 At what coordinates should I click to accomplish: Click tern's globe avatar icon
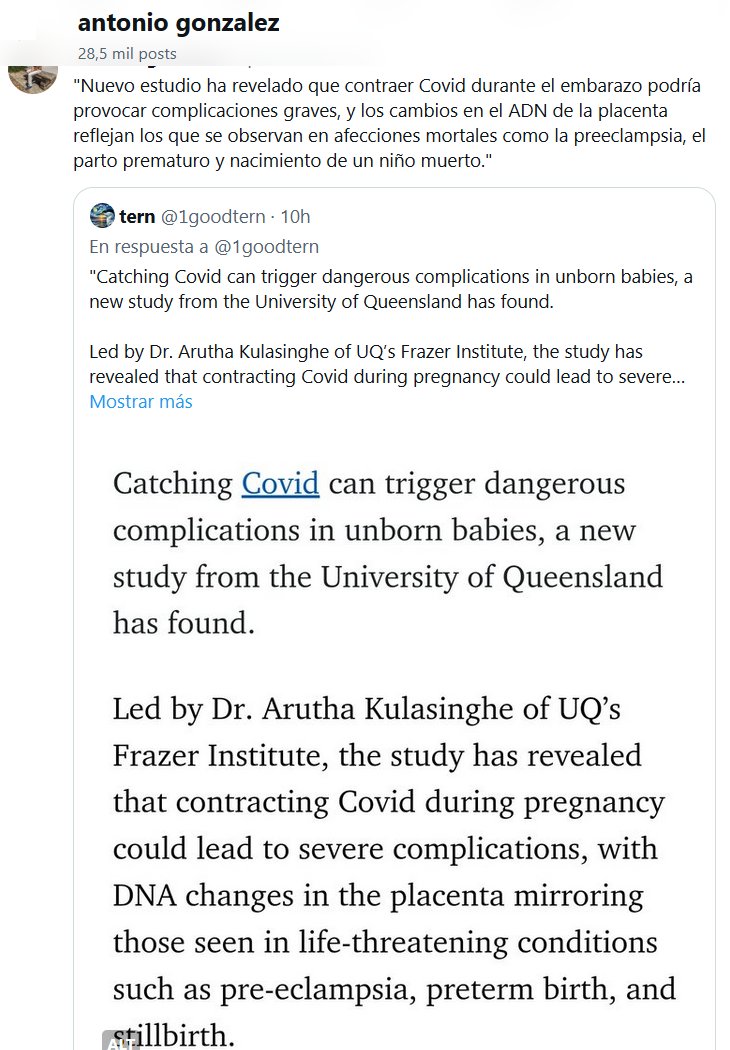(101, 216)
